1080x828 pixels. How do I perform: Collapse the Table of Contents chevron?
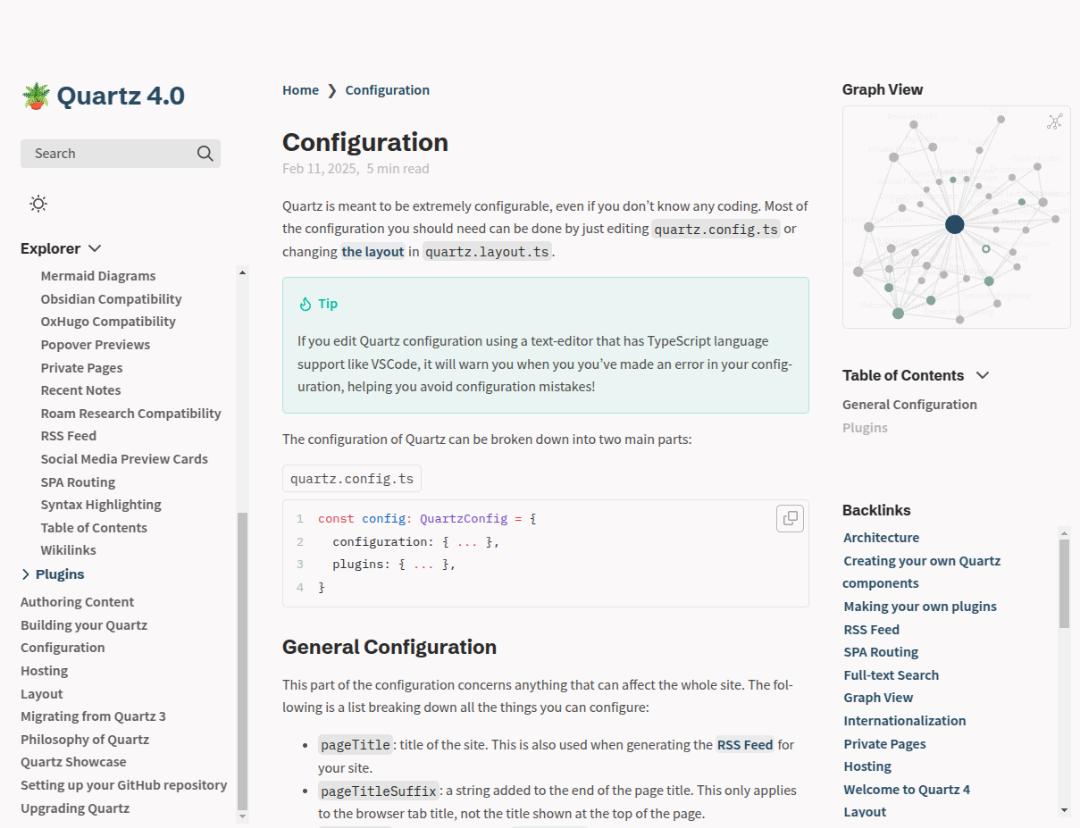[x=982, y=375]
